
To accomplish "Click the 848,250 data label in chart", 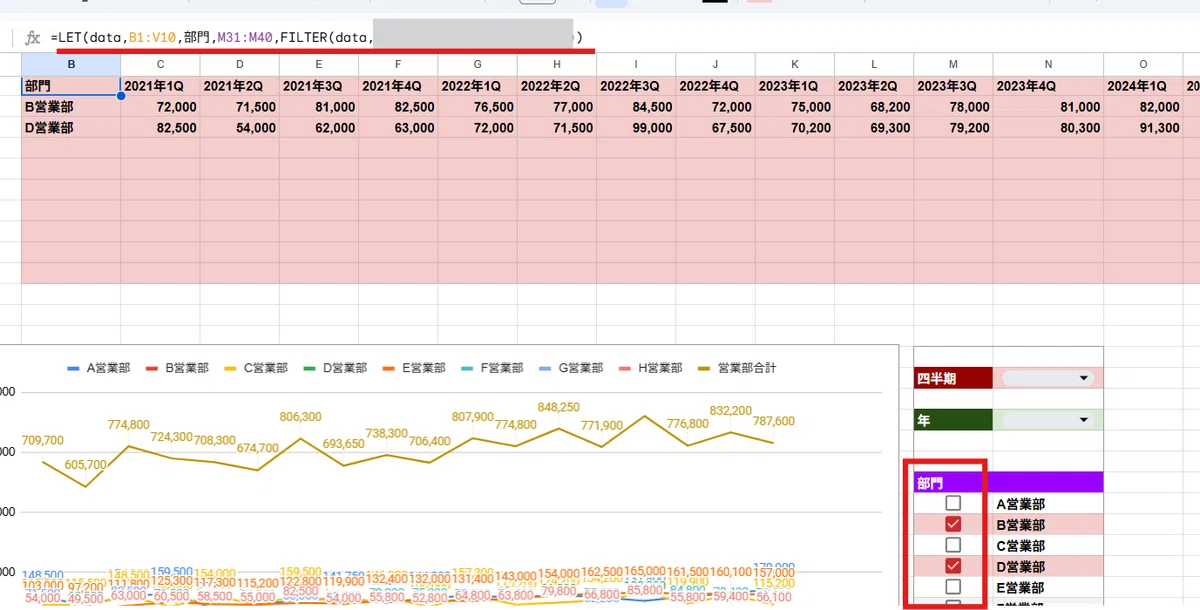I will pyautogui.click(x=559, y=407).
